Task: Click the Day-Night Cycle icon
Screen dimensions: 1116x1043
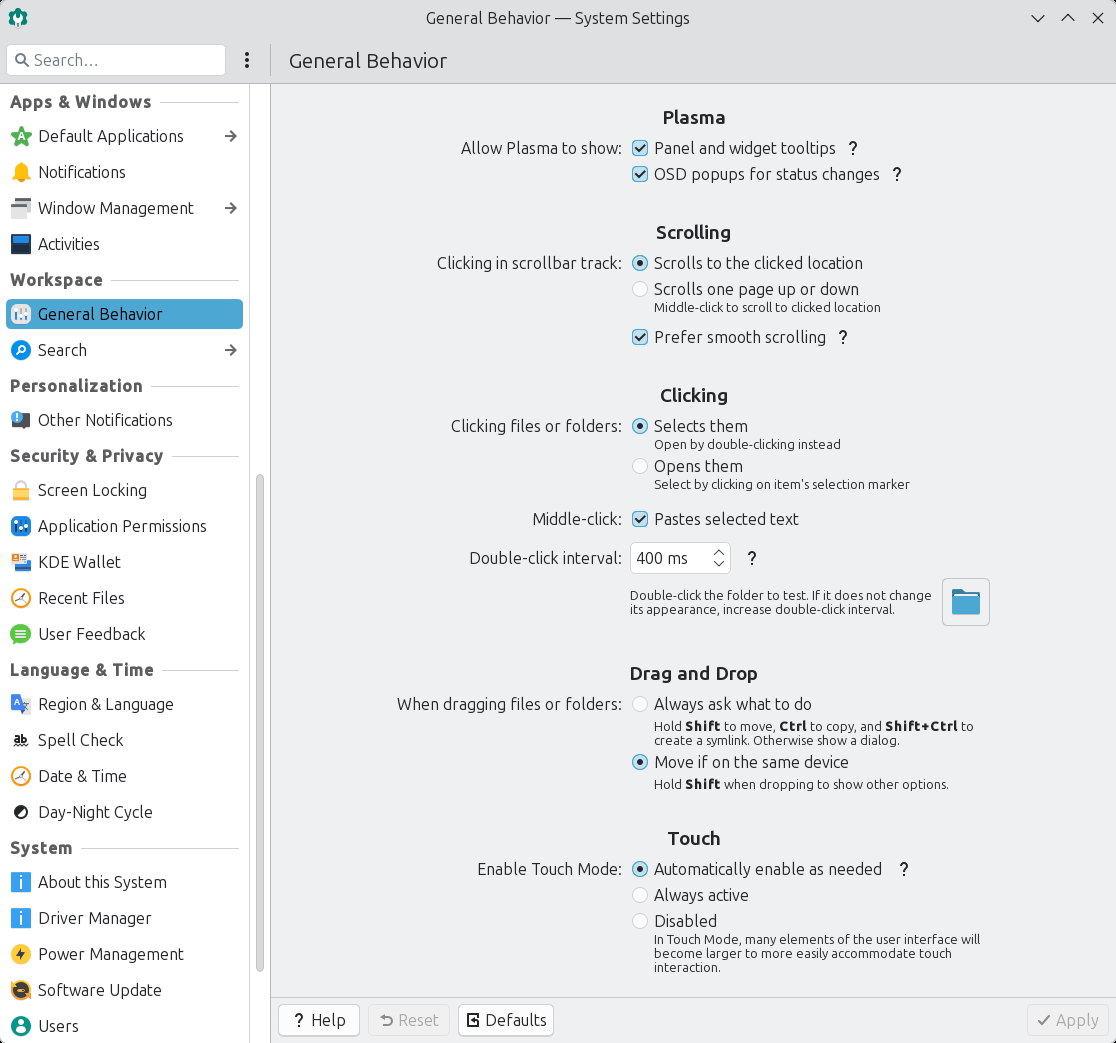Action: [x=21, y=812]
